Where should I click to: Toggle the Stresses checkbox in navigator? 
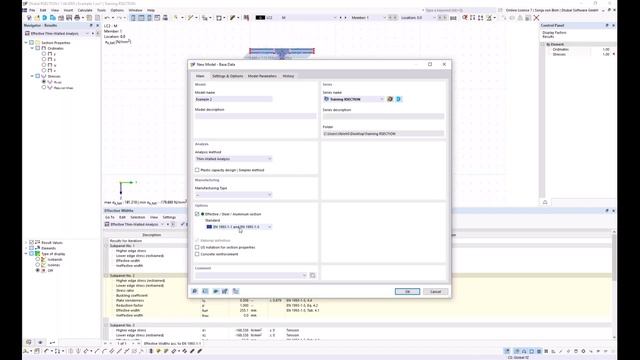[38, 76]
